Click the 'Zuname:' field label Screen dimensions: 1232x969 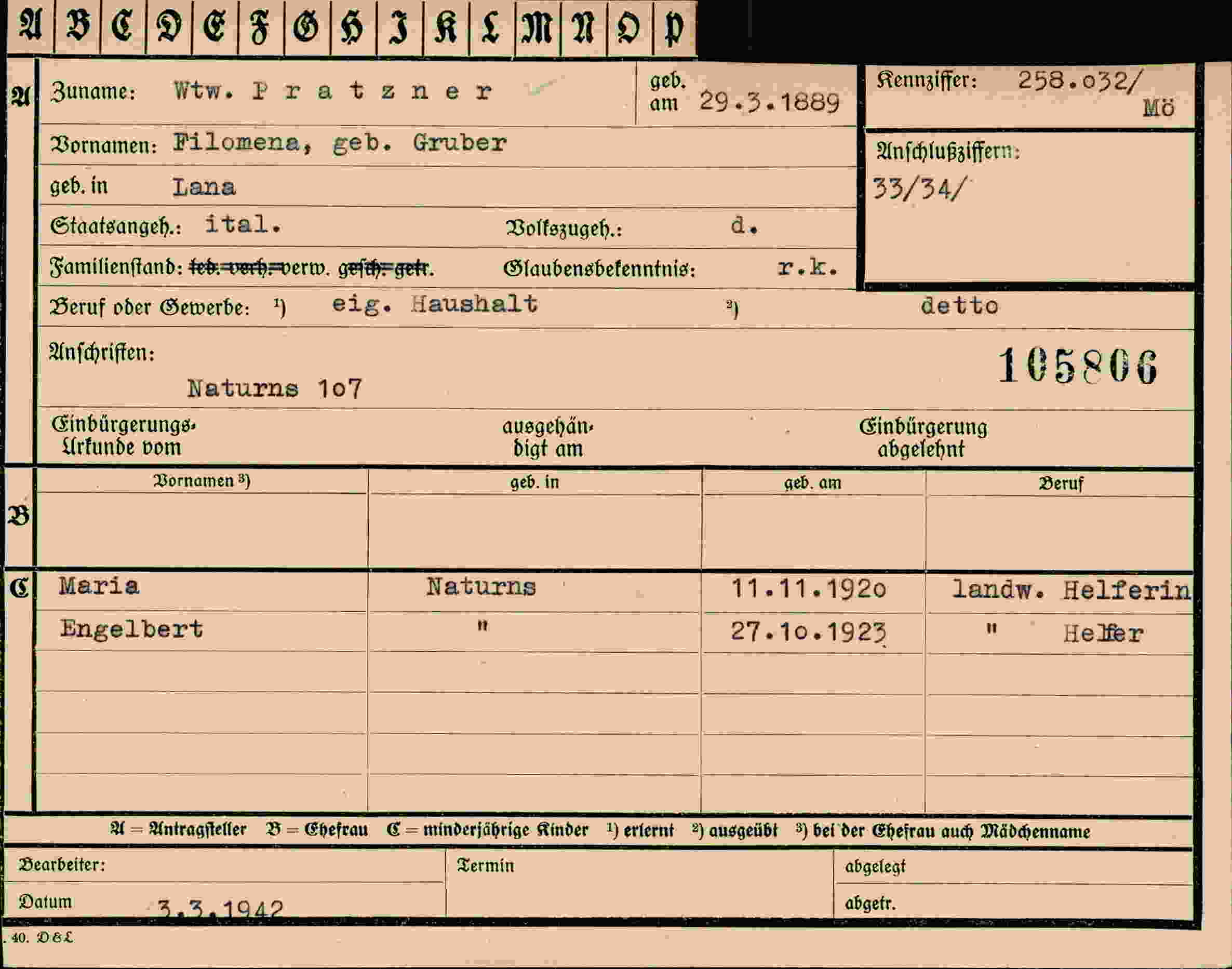(x=93, y=91)
